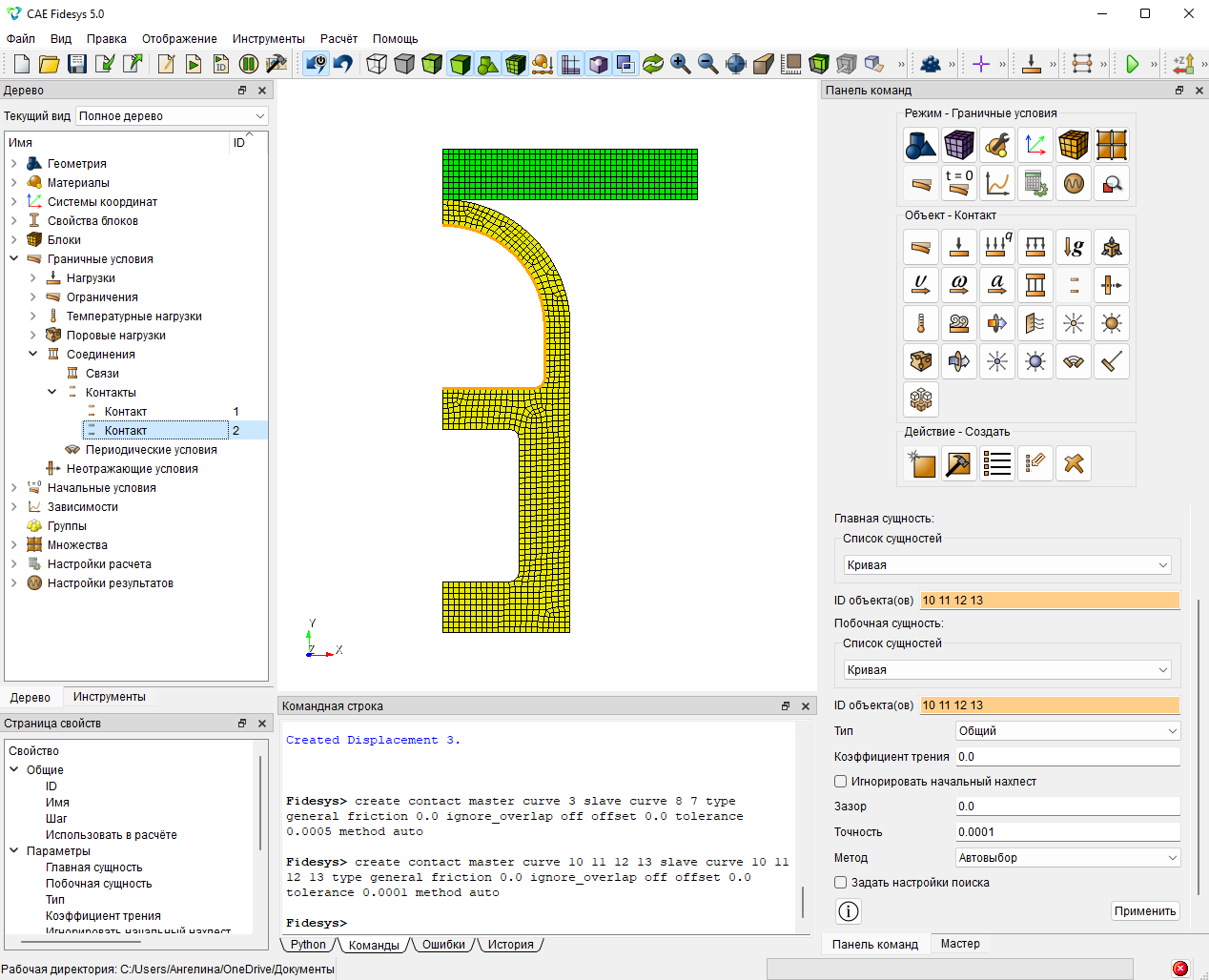Image resolution: width=1209 pixels, height=980 pixels.
Task: Click the properties page vertical scrollbar
Action: (x=259, y=801)
